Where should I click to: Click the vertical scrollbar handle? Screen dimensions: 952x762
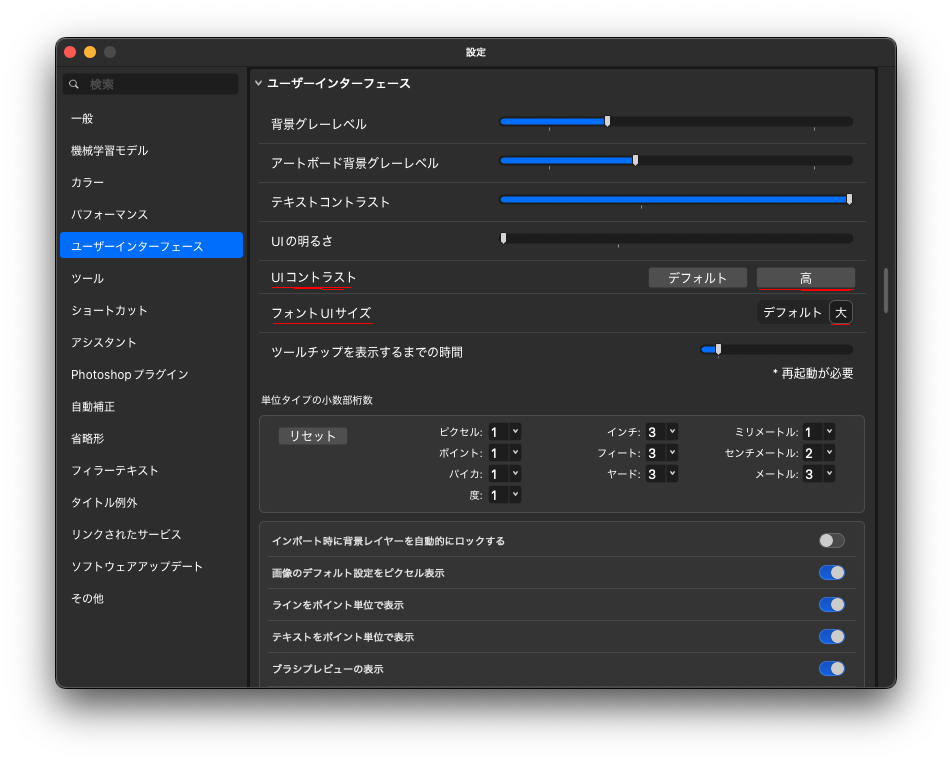point(885,290)
